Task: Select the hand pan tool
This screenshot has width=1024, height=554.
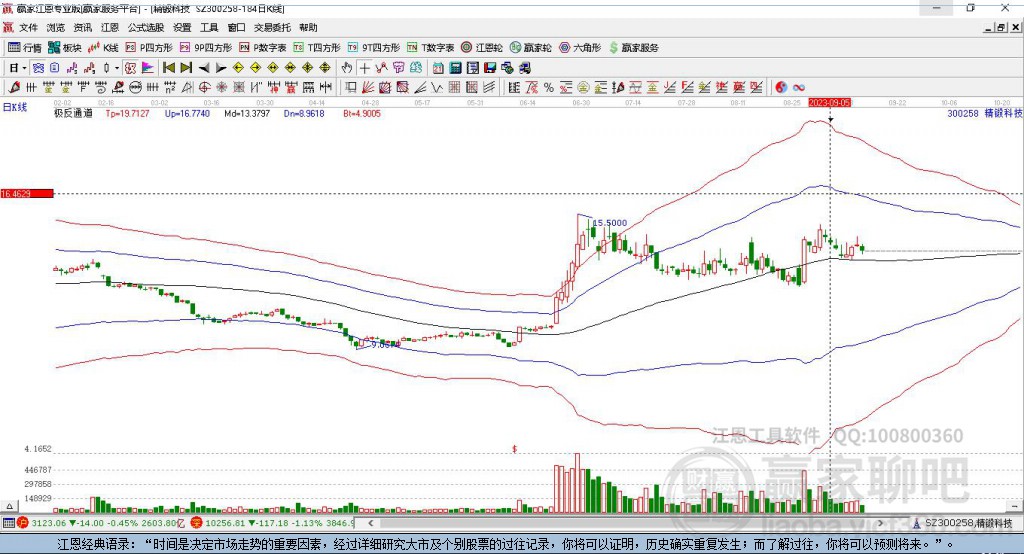Action: (x=346, y=68)
